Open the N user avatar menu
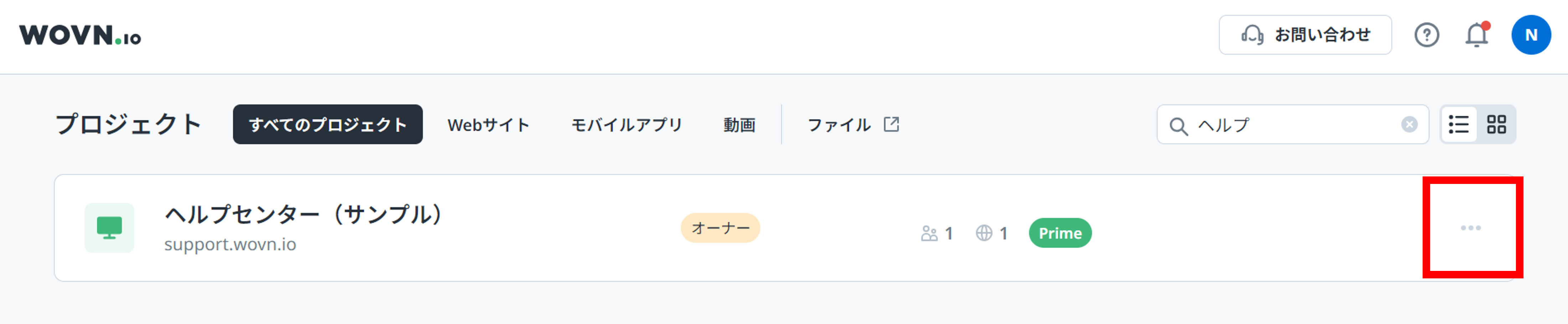Image resolution: width=1568 pixels, height=324 pixels. 1532,35
